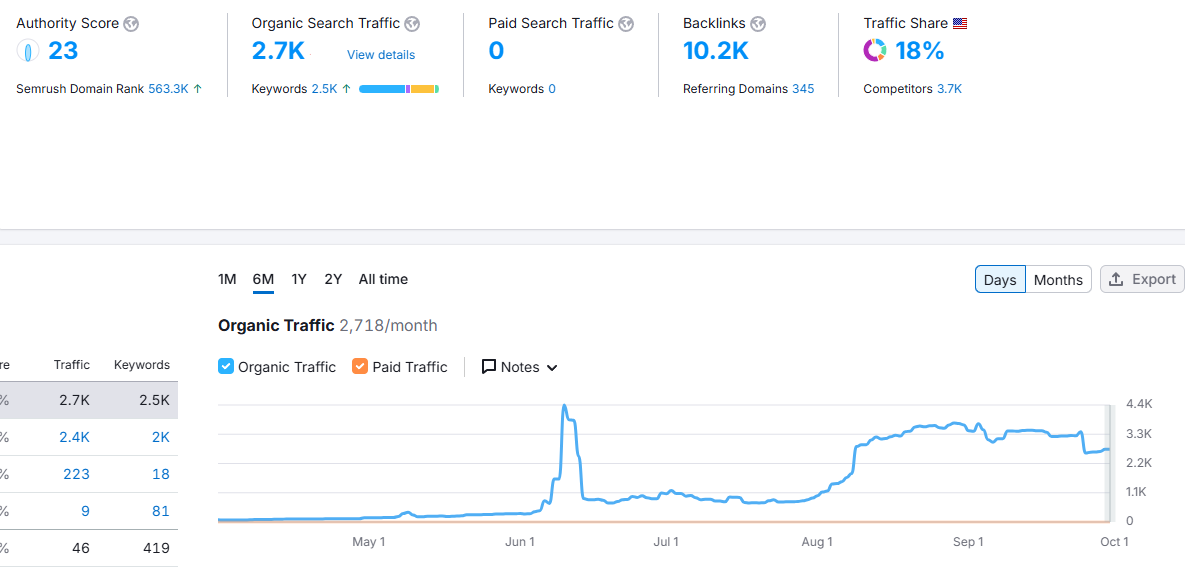Disable the Paid Traffic chart checkbox

(359, 366)
